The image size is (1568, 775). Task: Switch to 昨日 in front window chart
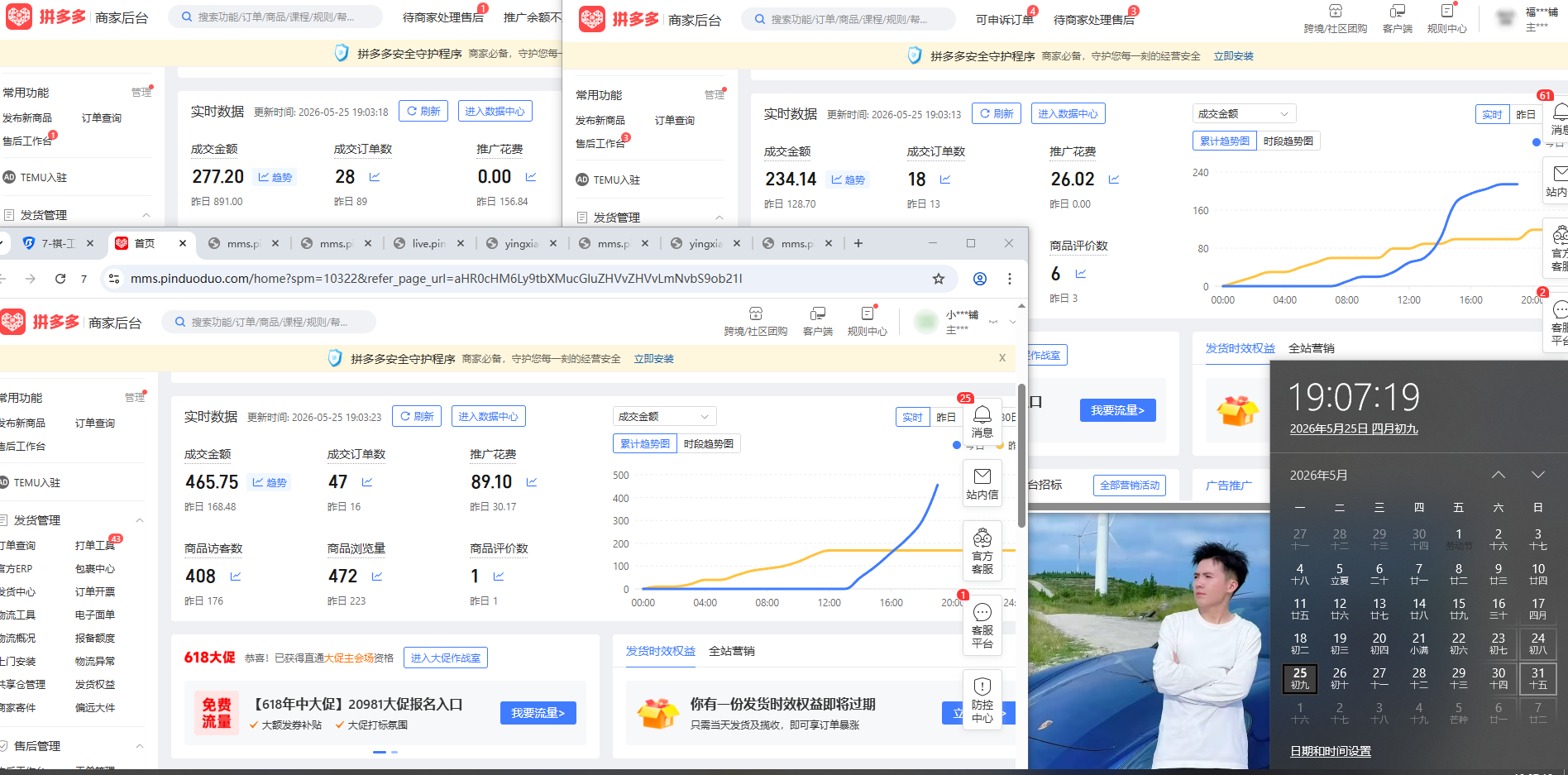click(x=945, y=418)
